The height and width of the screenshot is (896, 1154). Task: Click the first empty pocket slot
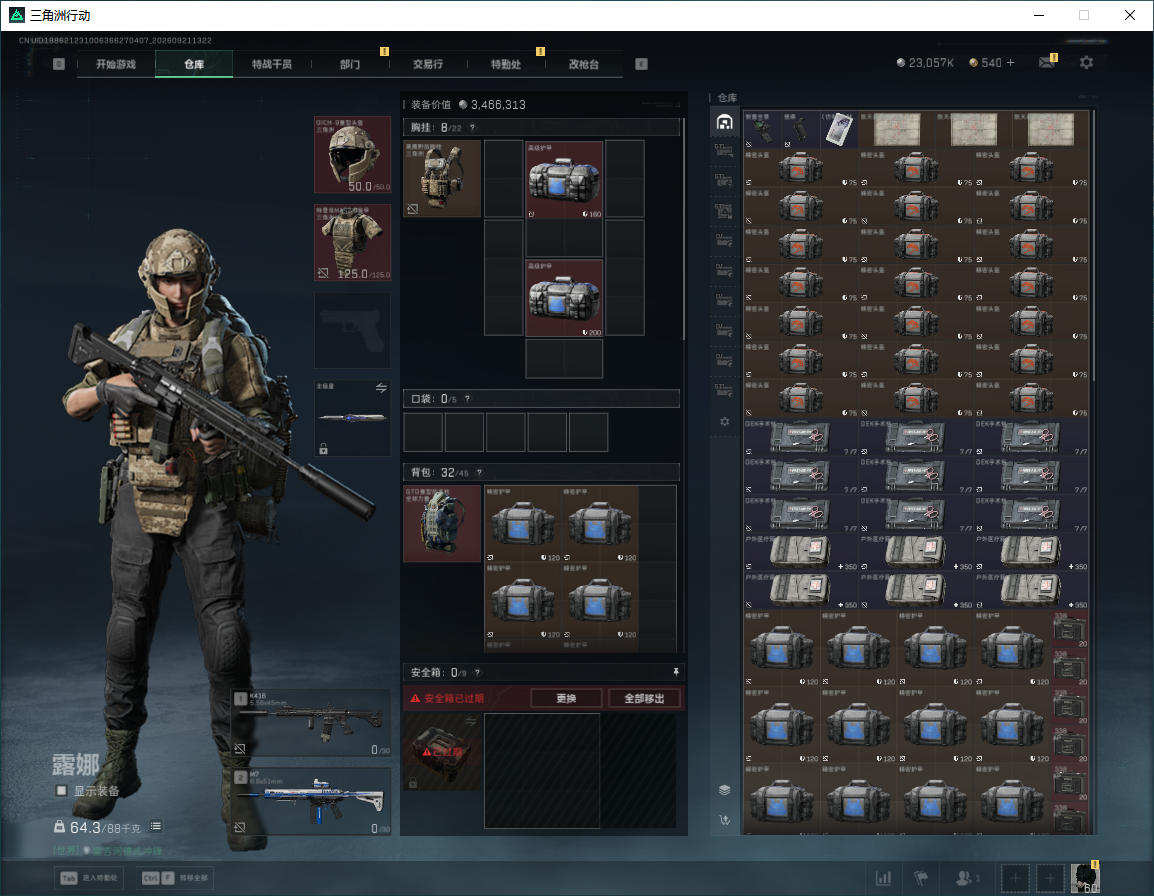coord(423,431)
